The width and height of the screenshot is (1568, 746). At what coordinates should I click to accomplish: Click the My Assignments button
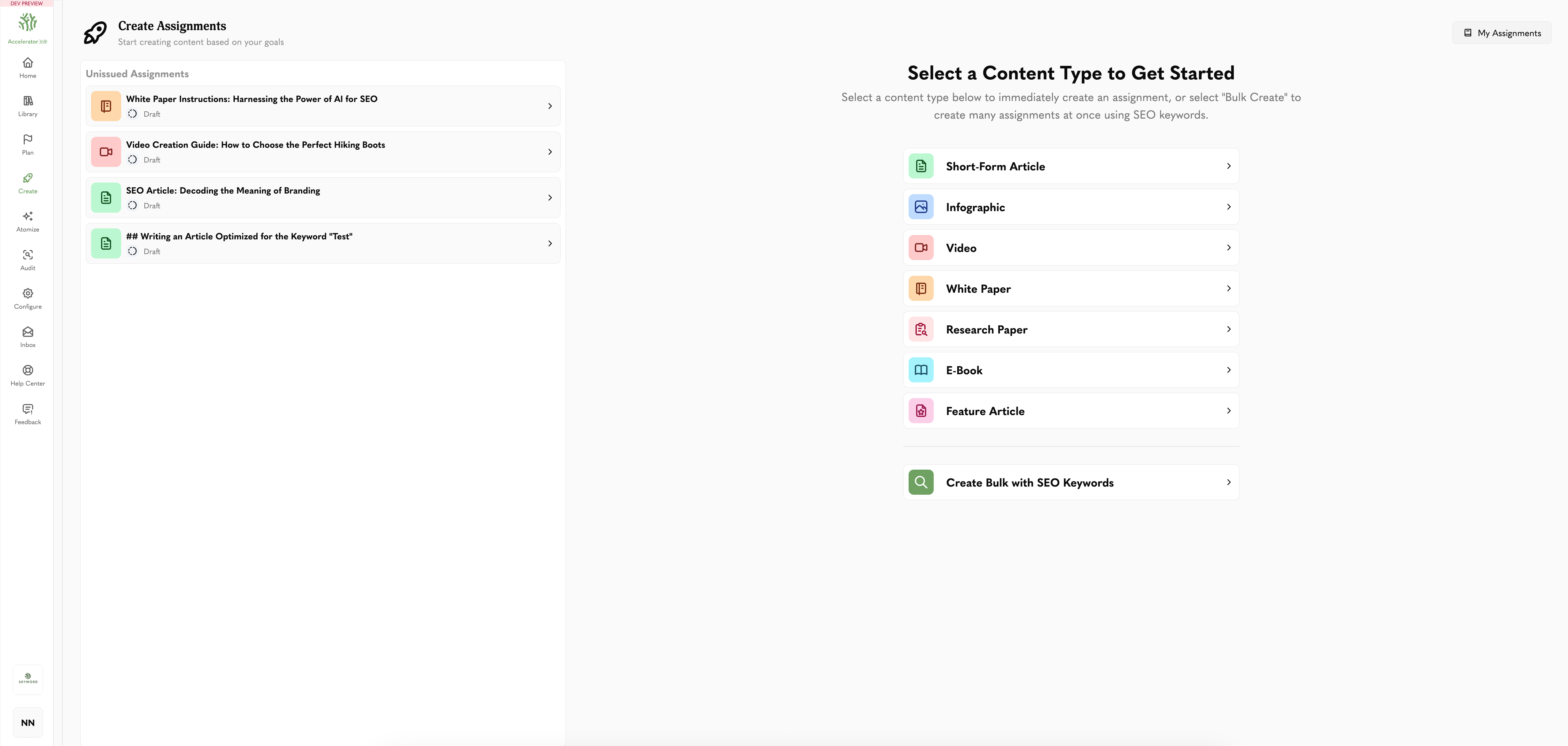pyautogui.click(x=1502, y=33)
